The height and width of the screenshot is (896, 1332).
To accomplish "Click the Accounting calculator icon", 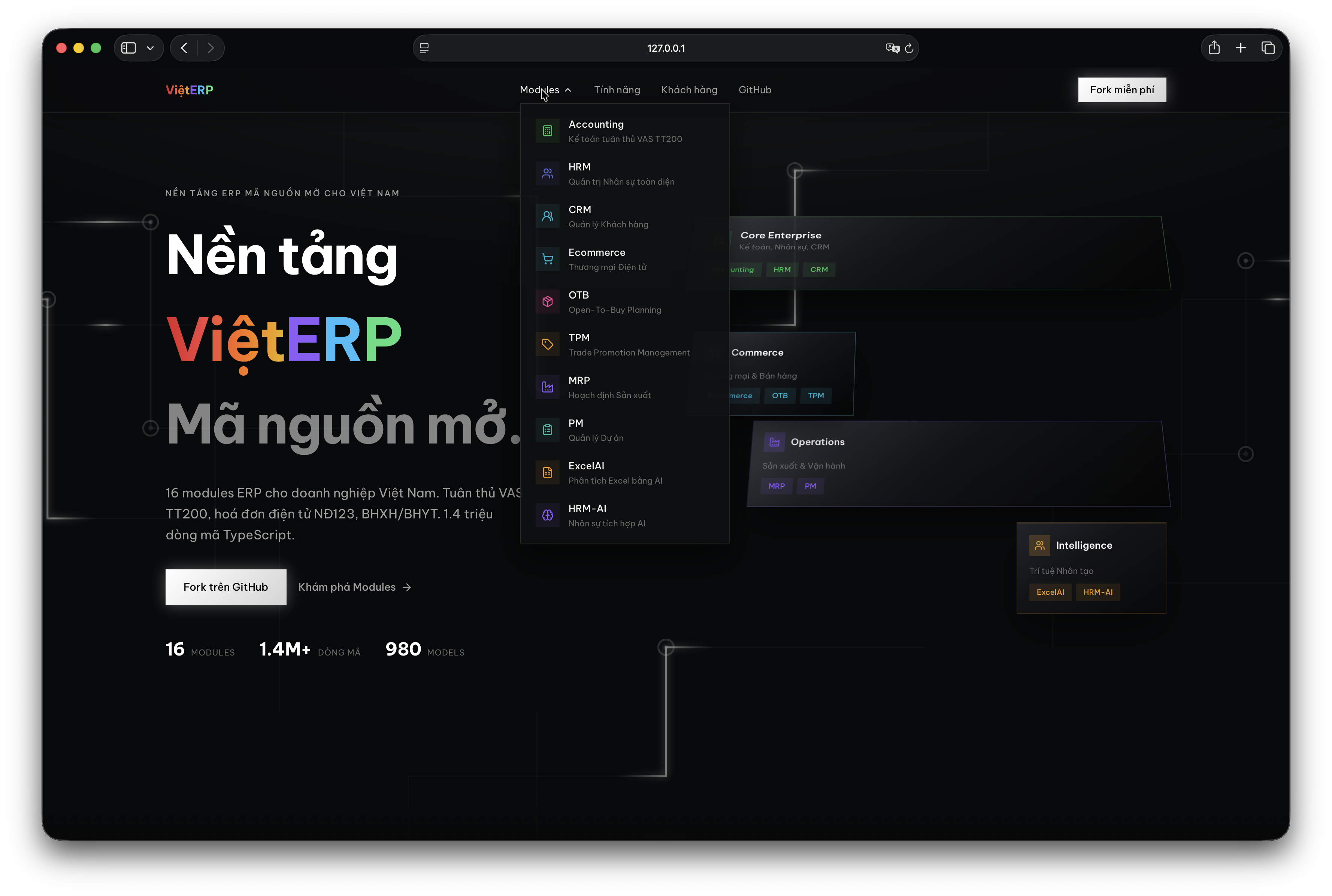I will tap(547, 131).
